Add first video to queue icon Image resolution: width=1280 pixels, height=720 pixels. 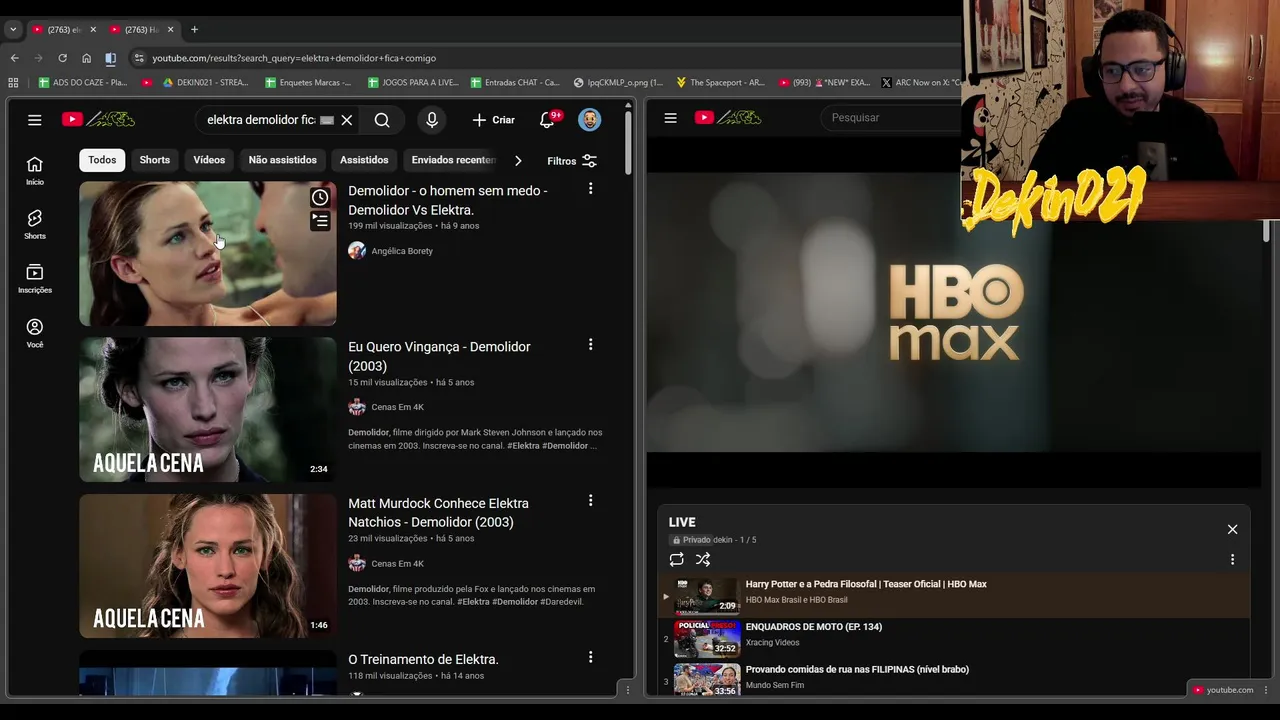pos(320,221)
